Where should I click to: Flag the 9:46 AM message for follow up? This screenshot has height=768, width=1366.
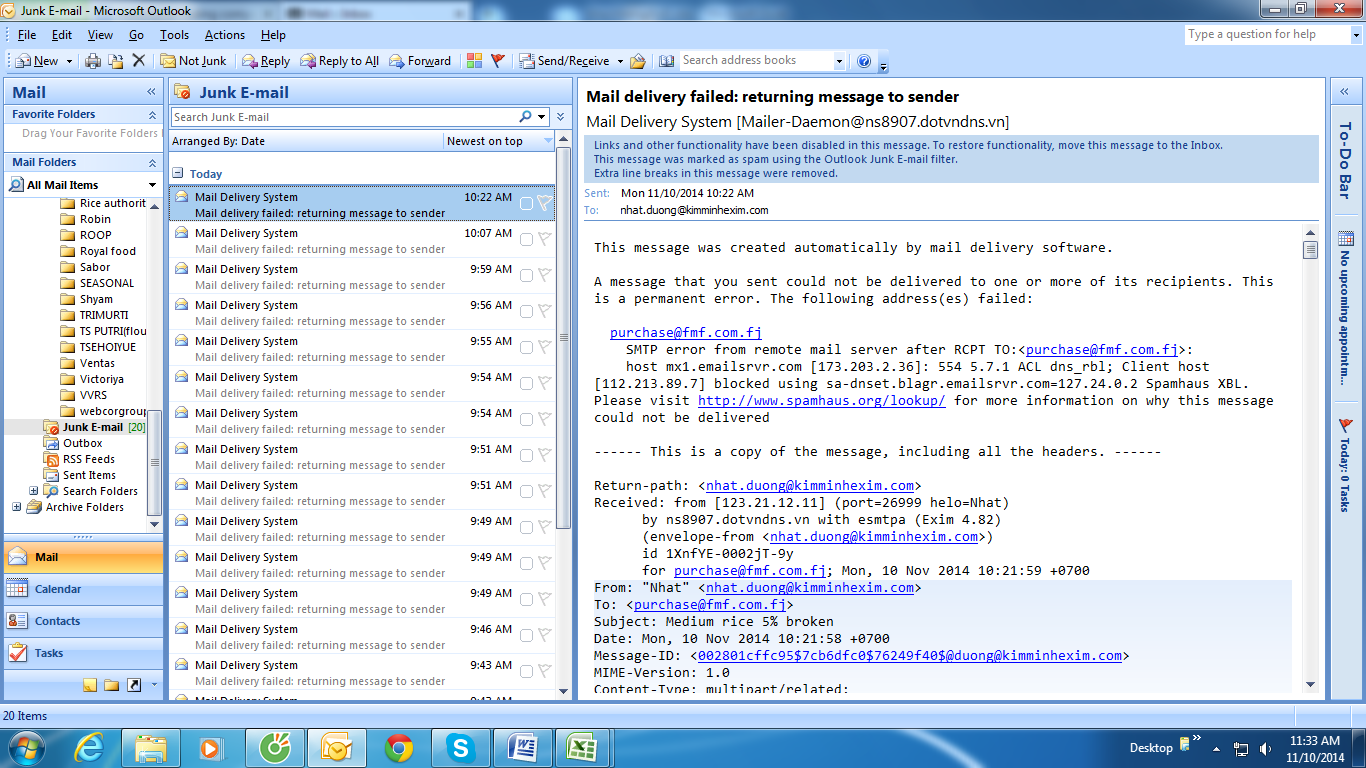coord(545,635)
